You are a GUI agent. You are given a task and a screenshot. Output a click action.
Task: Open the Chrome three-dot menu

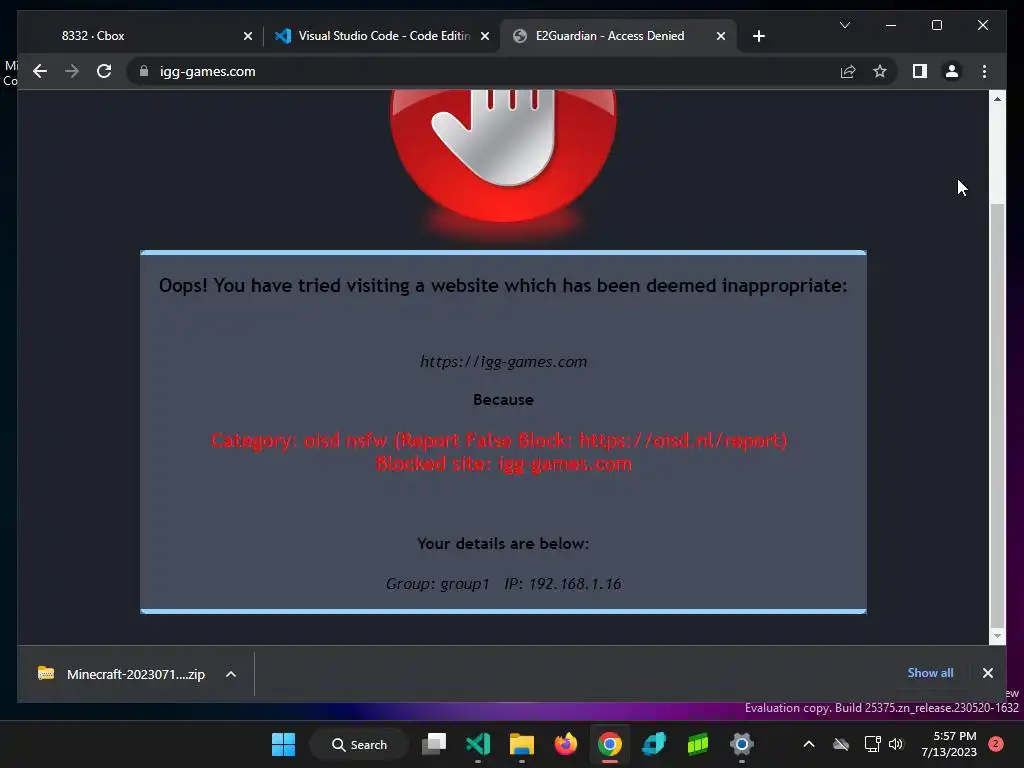pos(984,71)
